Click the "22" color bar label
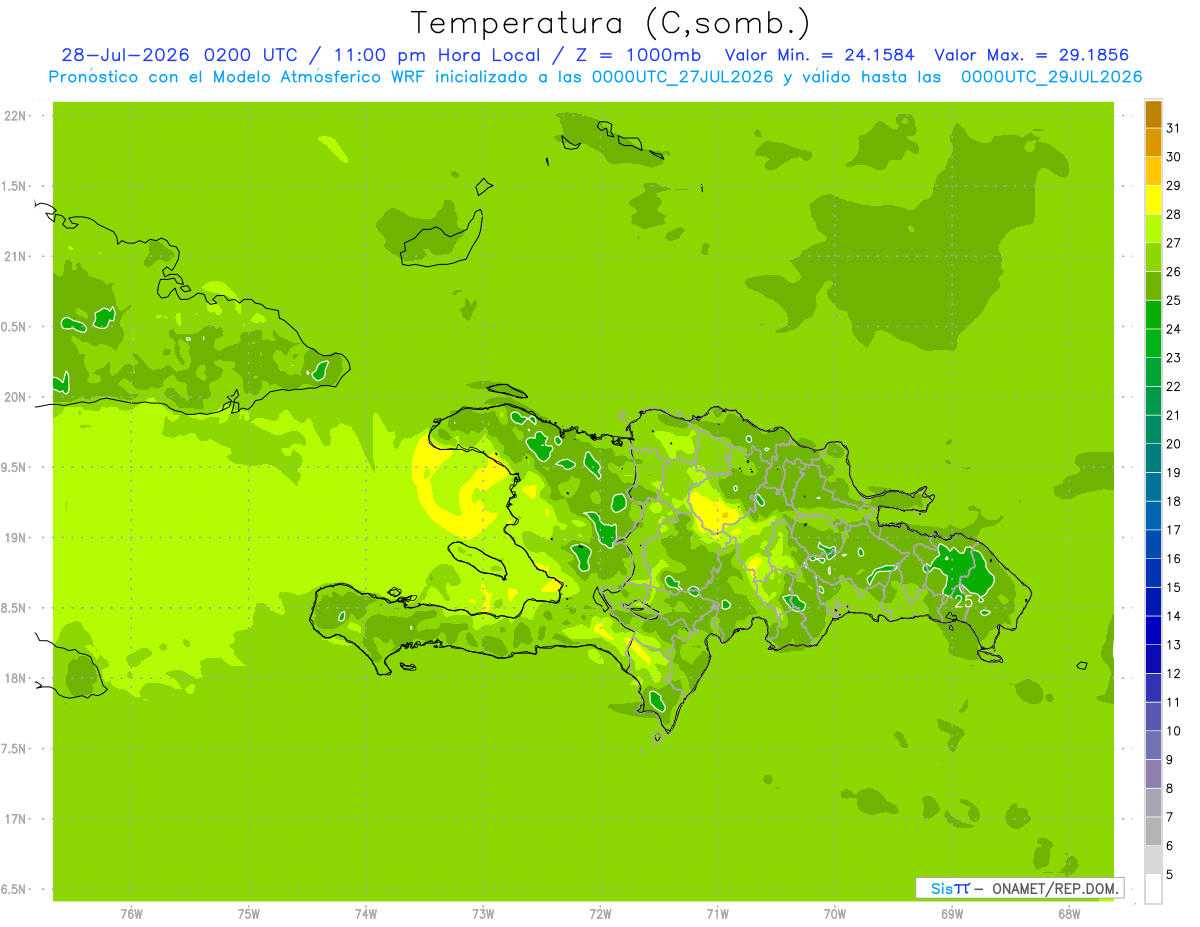1200x927 pixels. point(1174,387)
